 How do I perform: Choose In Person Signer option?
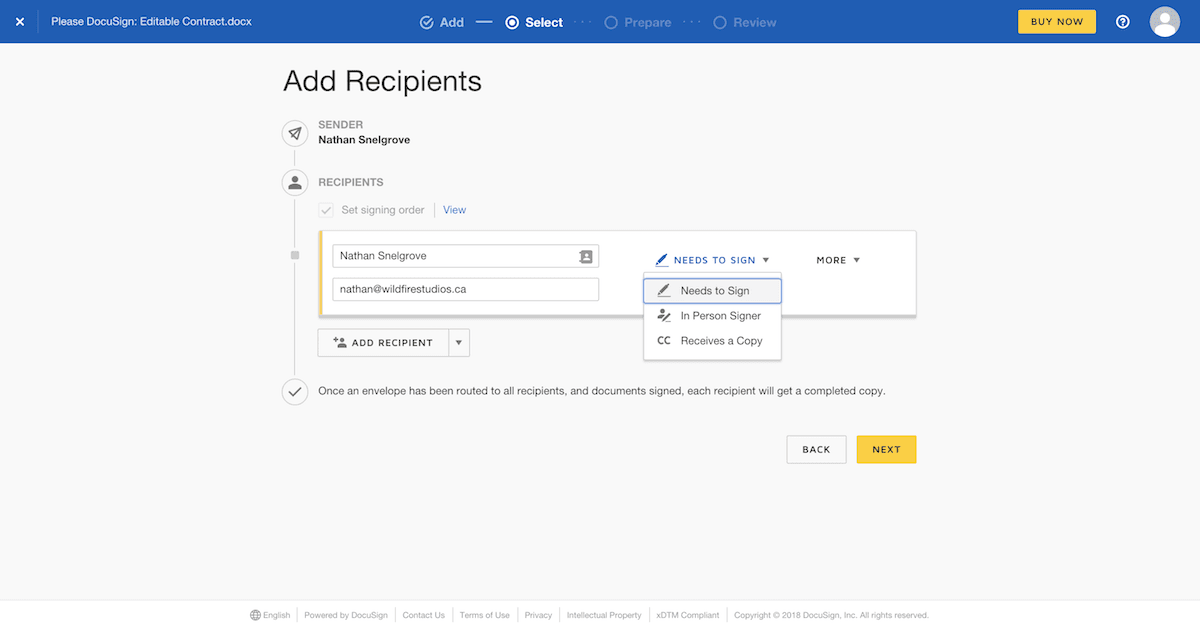click(x=713, y=316)
